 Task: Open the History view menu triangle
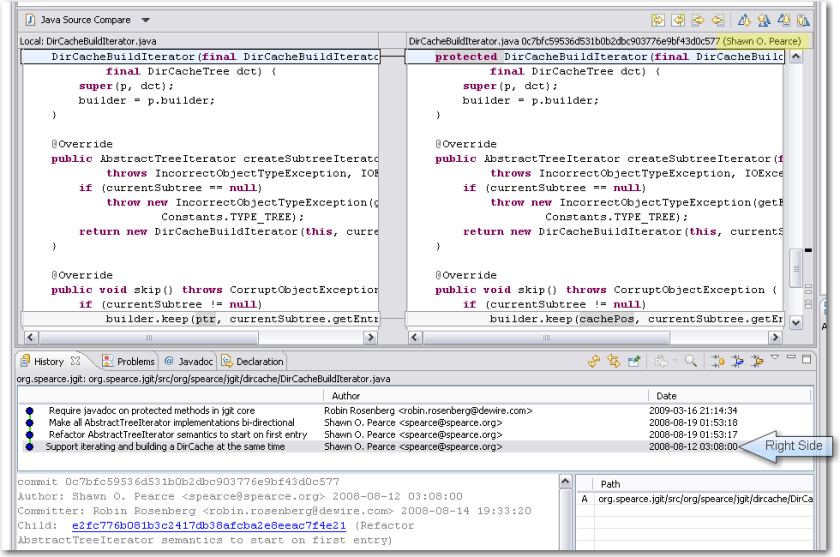pos(774,358)
